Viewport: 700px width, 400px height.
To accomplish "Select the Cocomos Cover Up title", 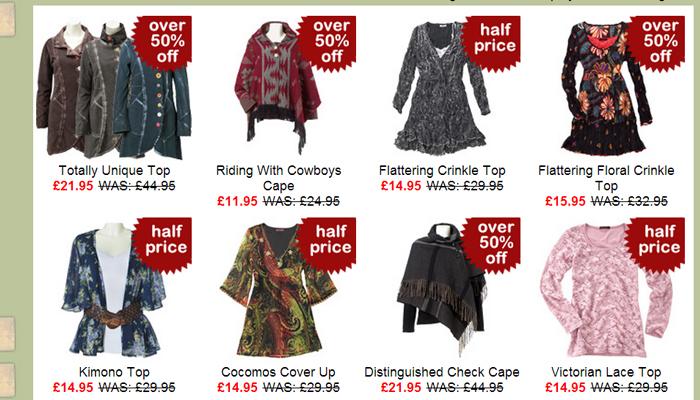I will tap(278, 372).
